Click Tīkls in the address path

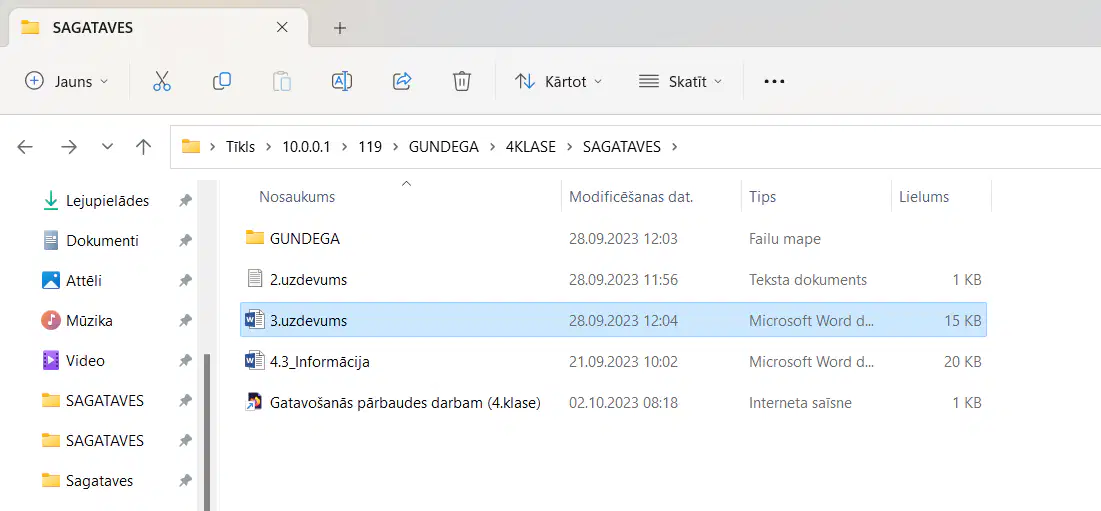(241, 147)
